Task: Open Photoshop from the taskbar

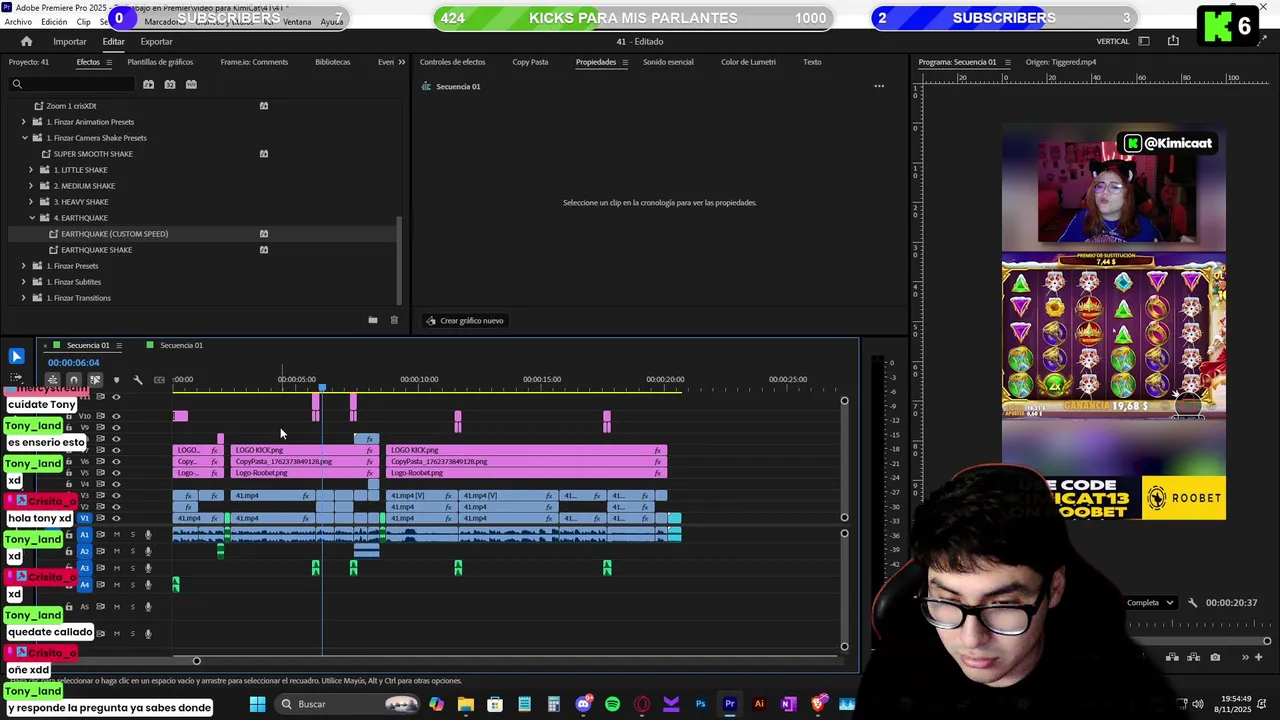Action: pyautogui.click(x=700, y=704)
